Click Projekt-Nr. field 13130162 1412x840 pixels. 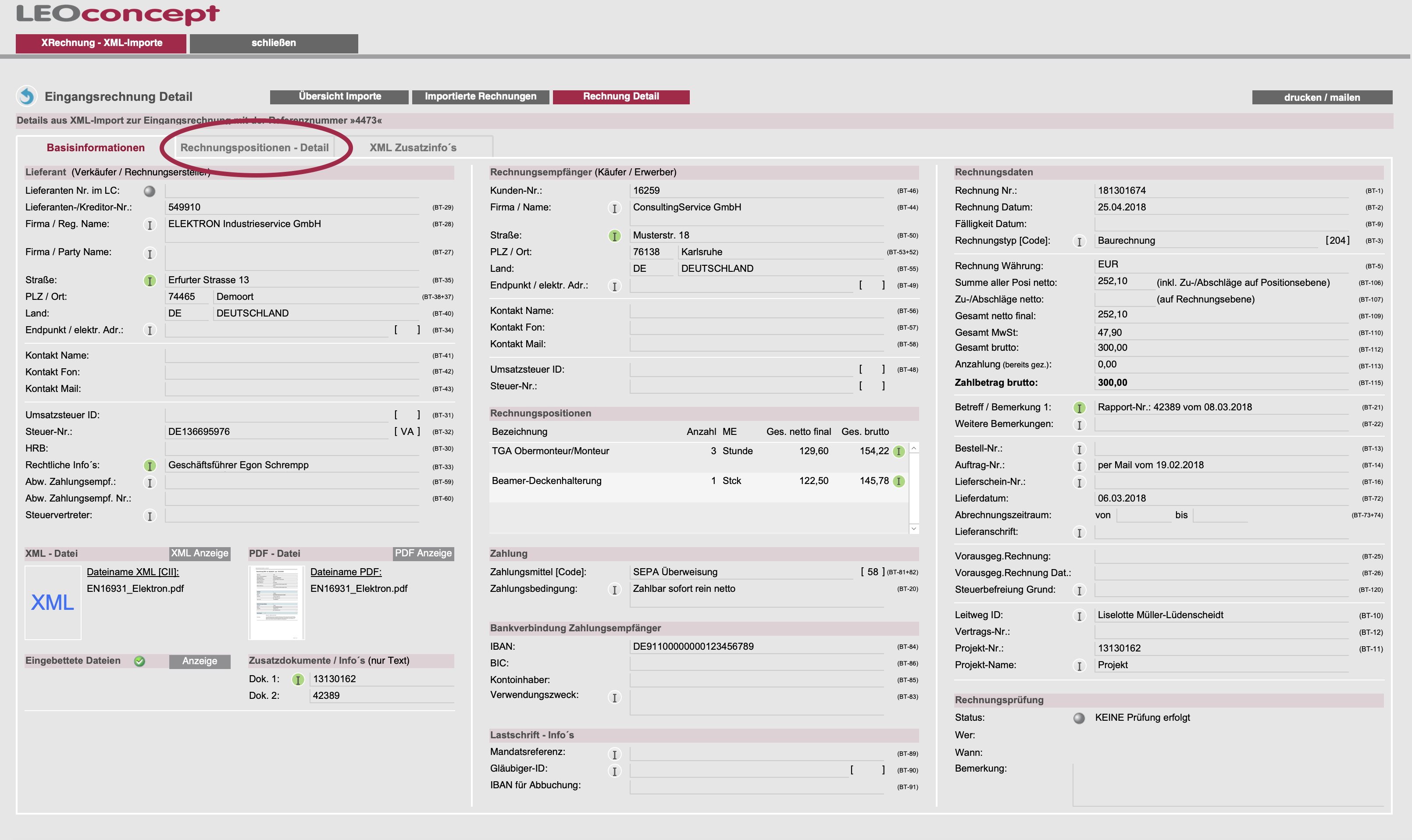pos(1221,649)
